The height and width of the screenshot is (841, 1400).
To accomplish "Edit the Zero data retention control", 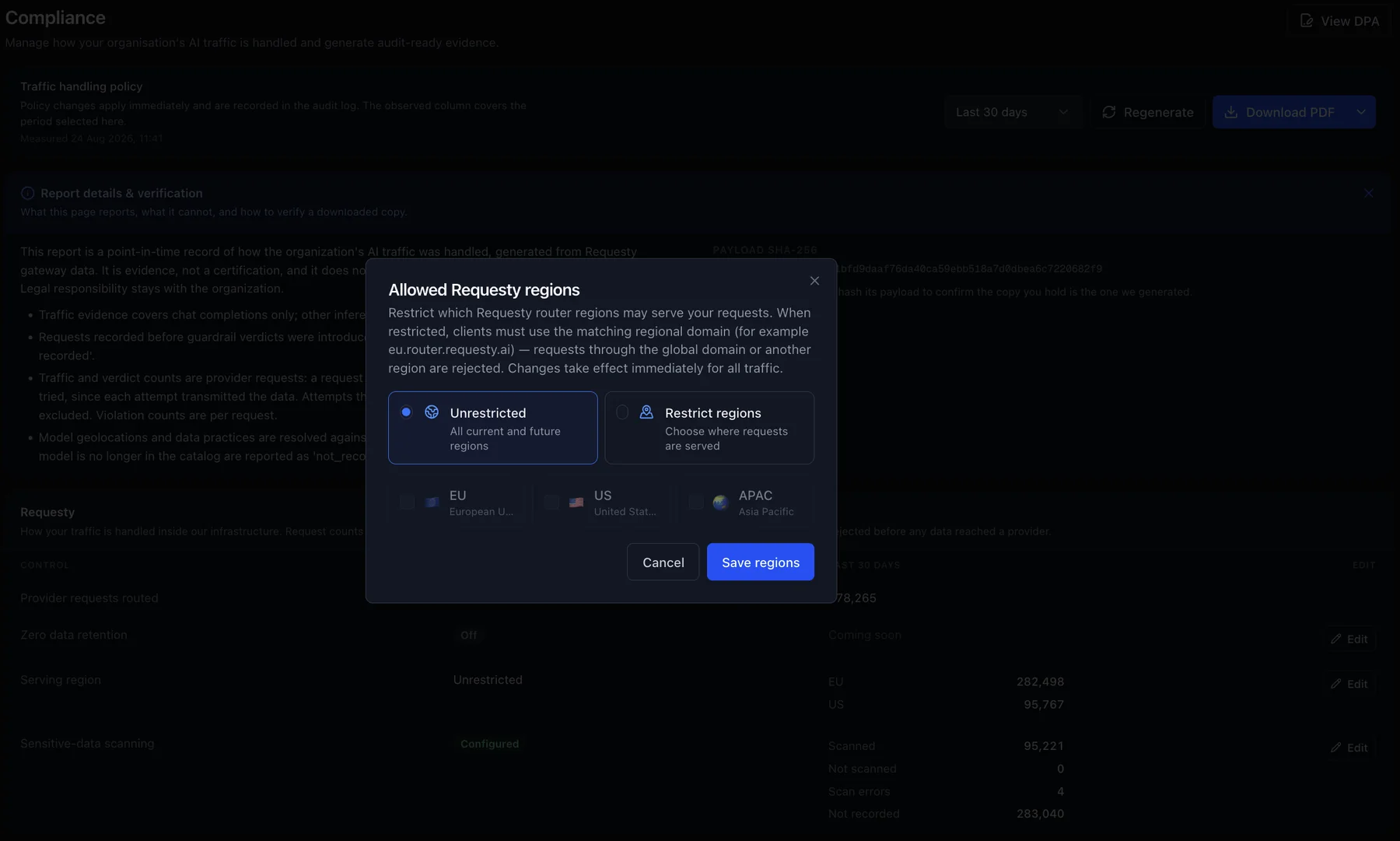I will click(1349, 639).
